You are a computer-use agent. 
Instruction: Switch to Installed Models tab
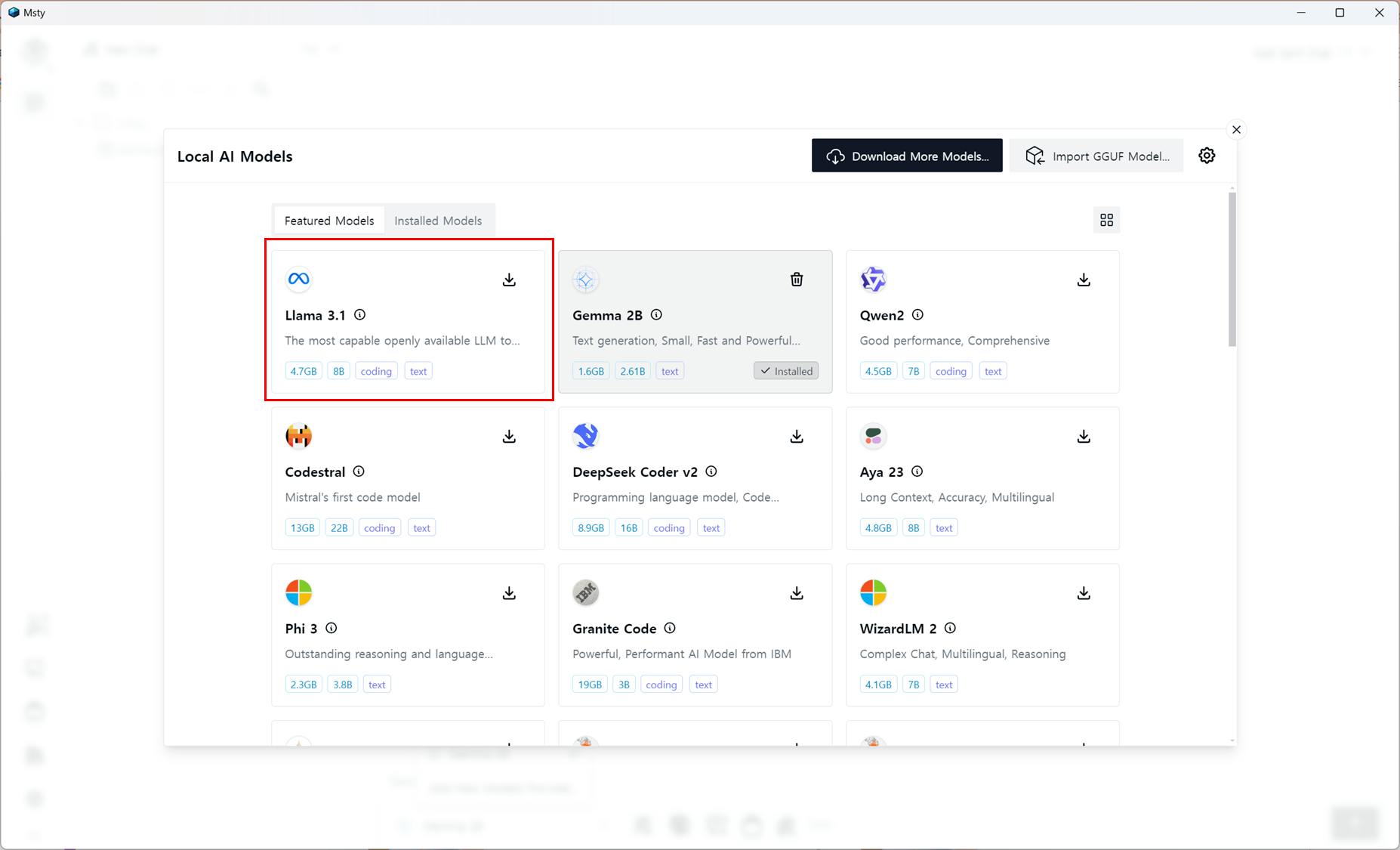coord(438,221)
